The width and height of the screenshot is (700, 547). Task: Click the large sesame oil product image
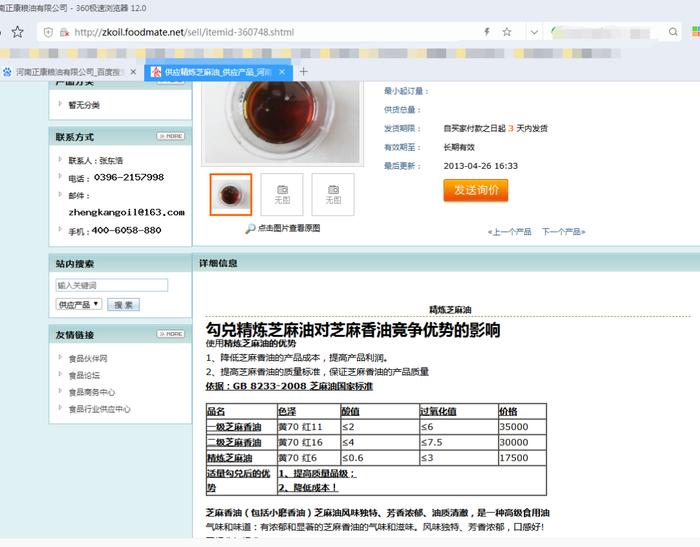[282, 121]
